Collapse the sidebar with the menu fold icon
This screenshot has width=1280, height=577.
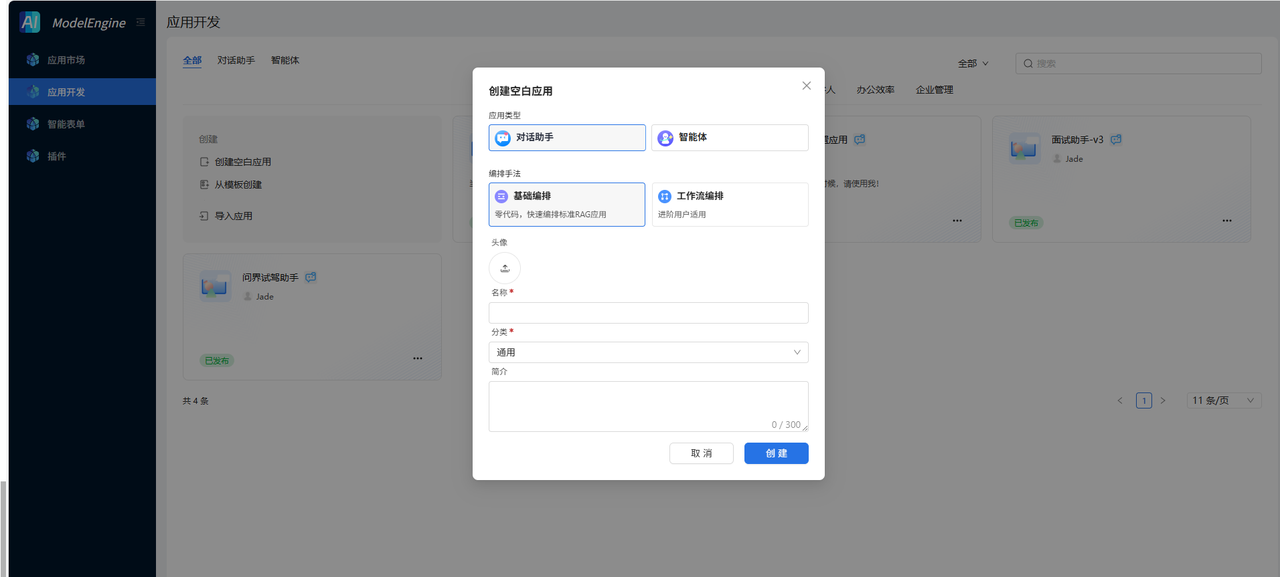tap(140, 22)
